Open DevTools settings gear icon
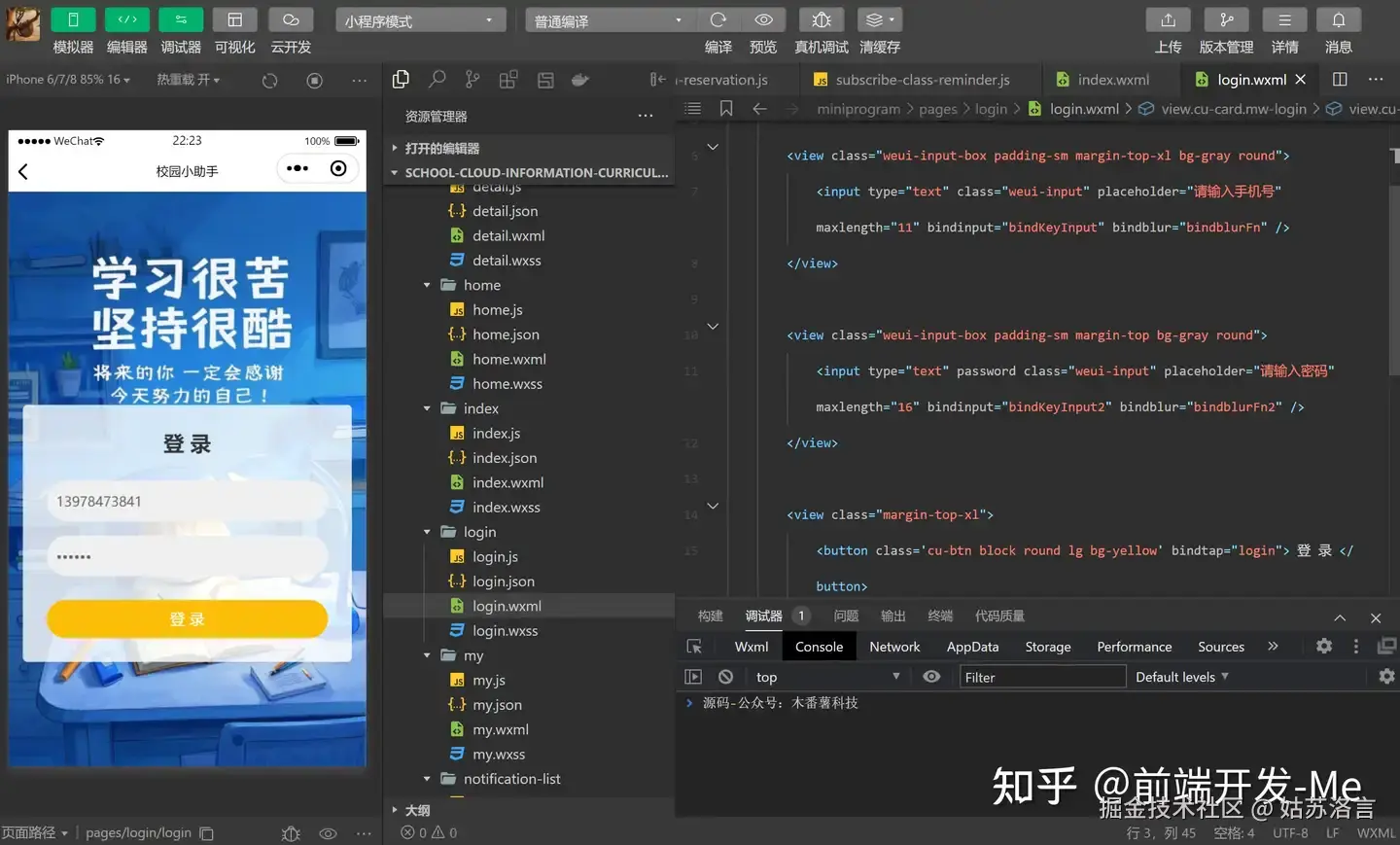Viewport: 1400px width, 845px height. click(1324, 646)
